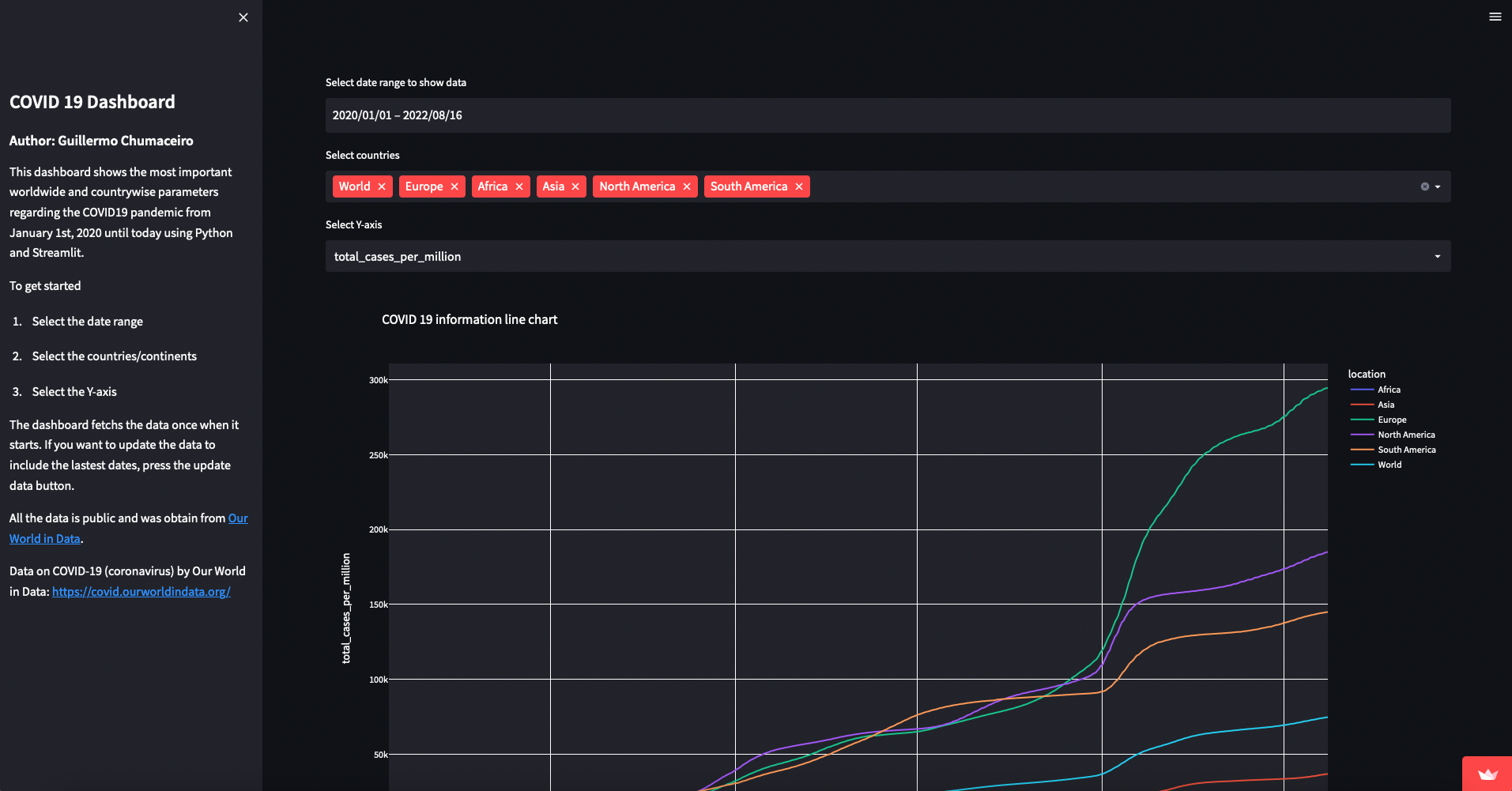The image size is (1512, 791).
Task: Click the date range input field
Action: [x=887, y=115]
